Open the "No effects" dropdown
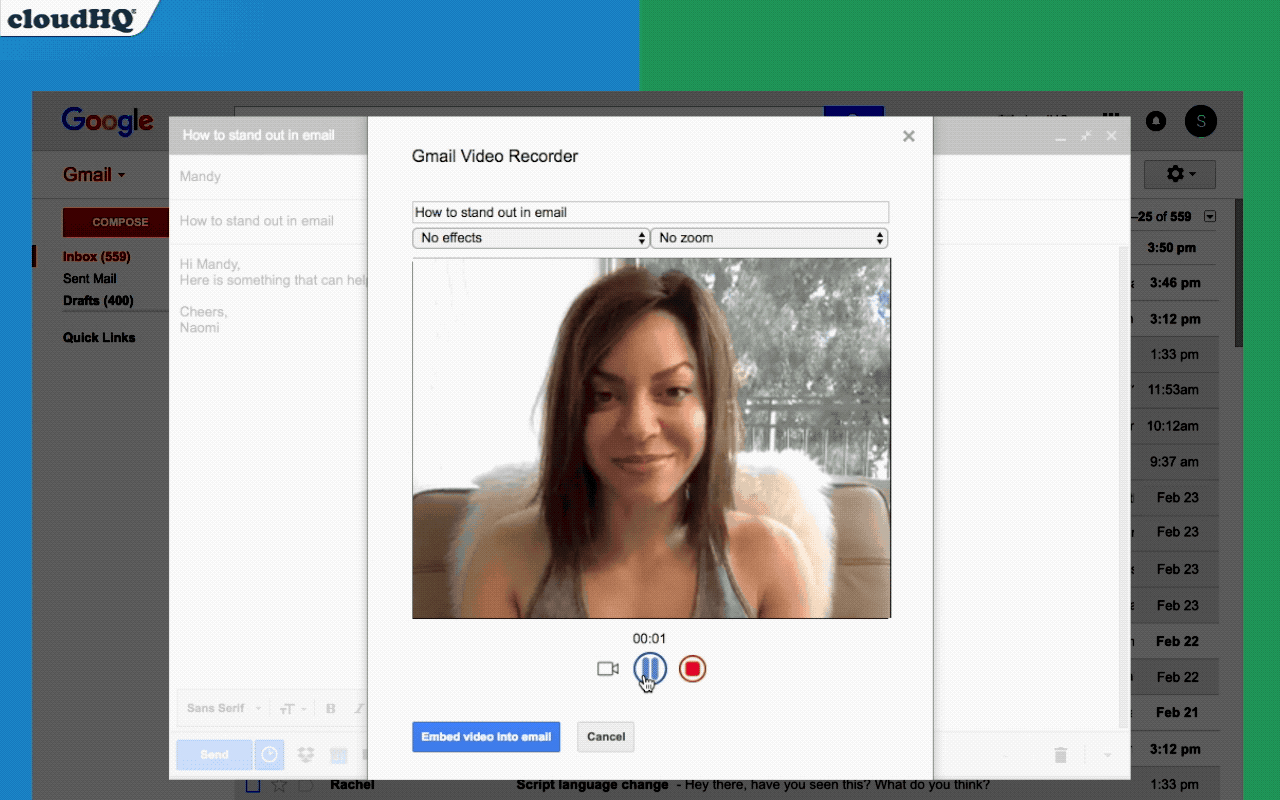This screenshot has height=800, width=1280. click(530, 238)
